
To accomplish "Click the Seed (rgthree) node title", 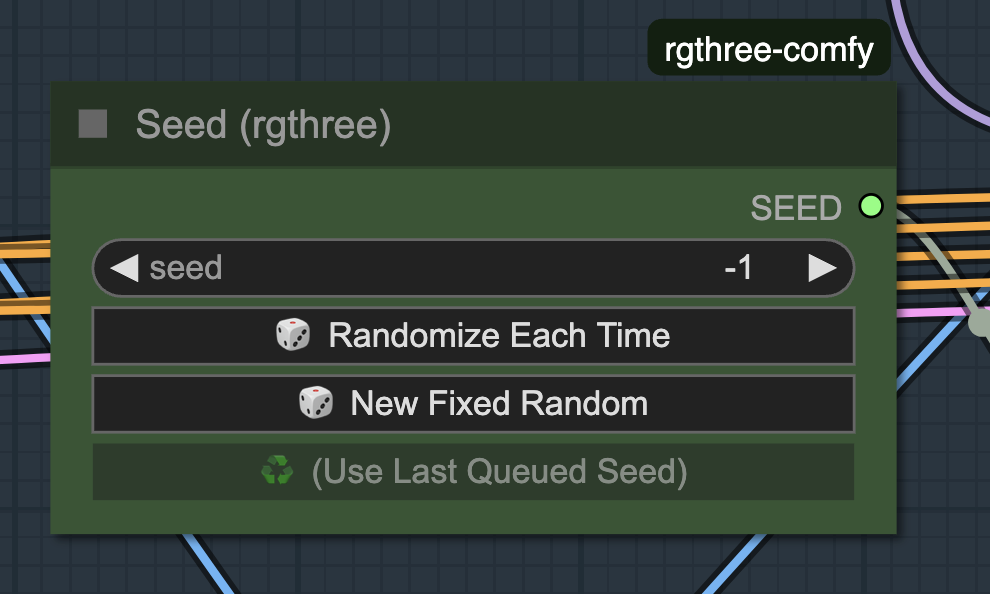I will (263, 125).
